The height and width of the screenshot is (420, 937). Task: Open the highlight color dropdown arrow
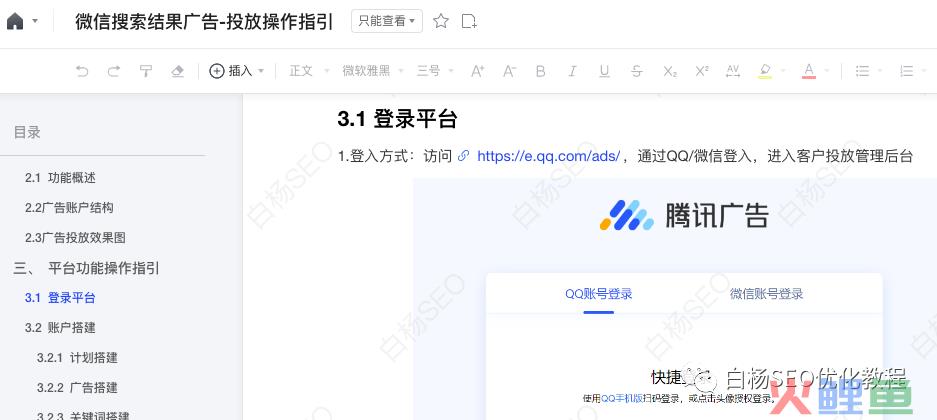point(783,71)
